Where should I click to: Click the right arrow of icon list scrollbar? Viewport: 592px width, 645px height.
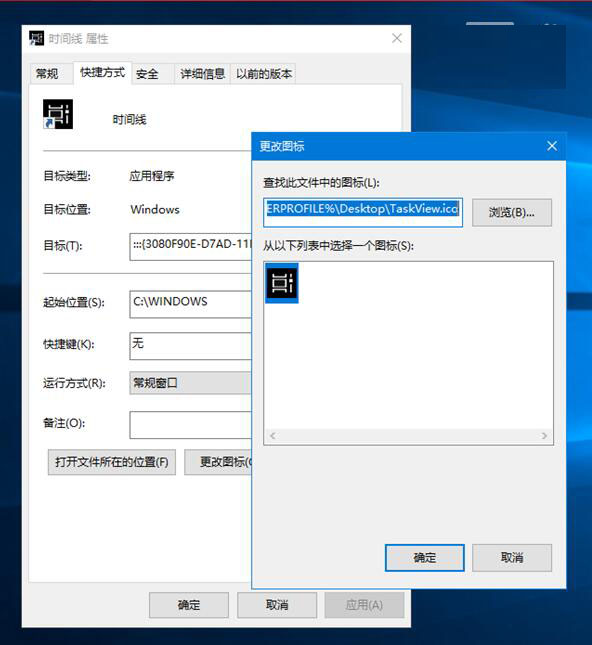[x=544, y=435]
